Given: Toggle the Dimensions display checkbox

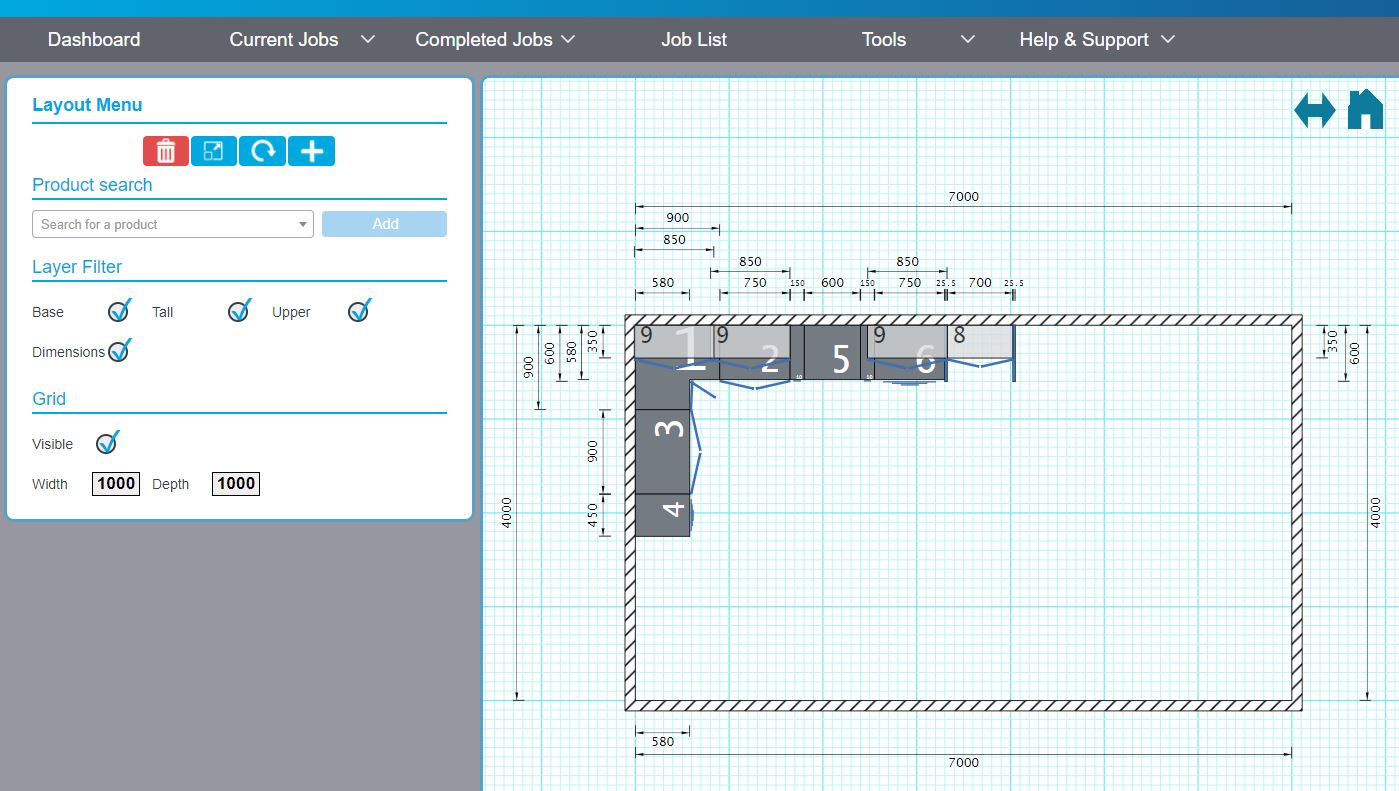Looking at the screenshot, I should coord(120,350).
